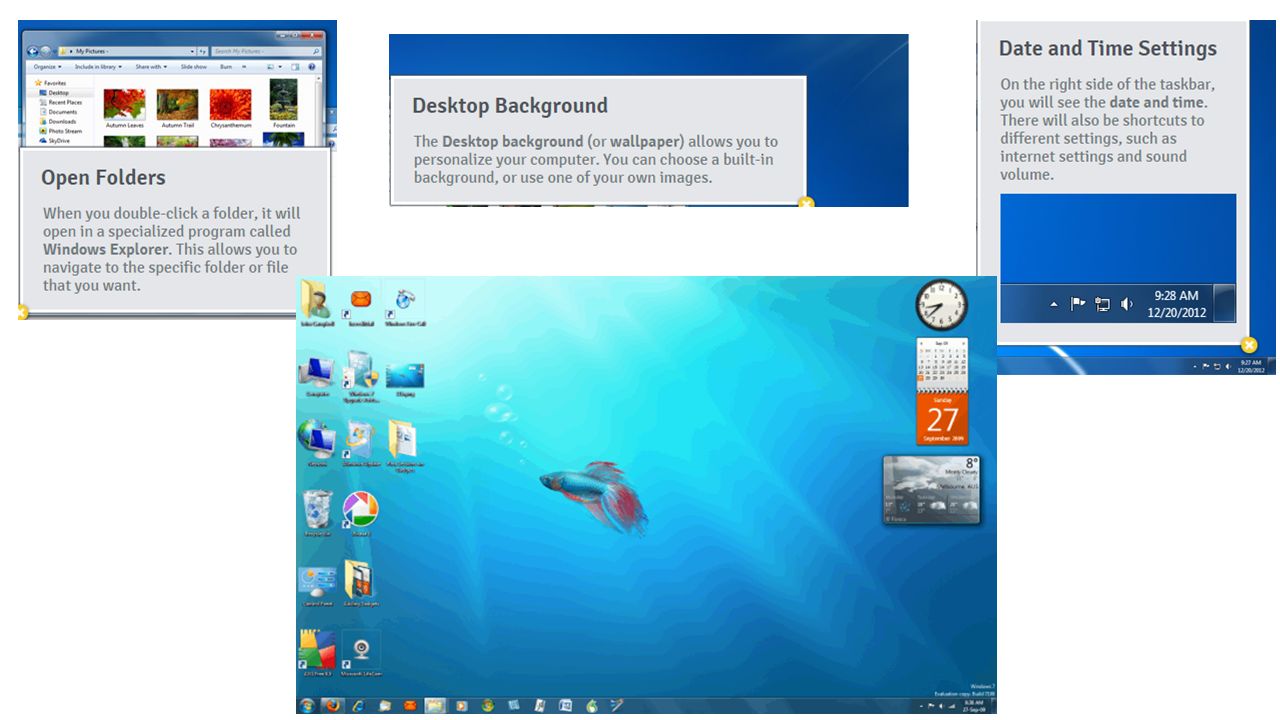The width and height of the screenshot is (1280, 720).
Task: Go back in the My Pictures window
Action: click(x=32, y=51)
